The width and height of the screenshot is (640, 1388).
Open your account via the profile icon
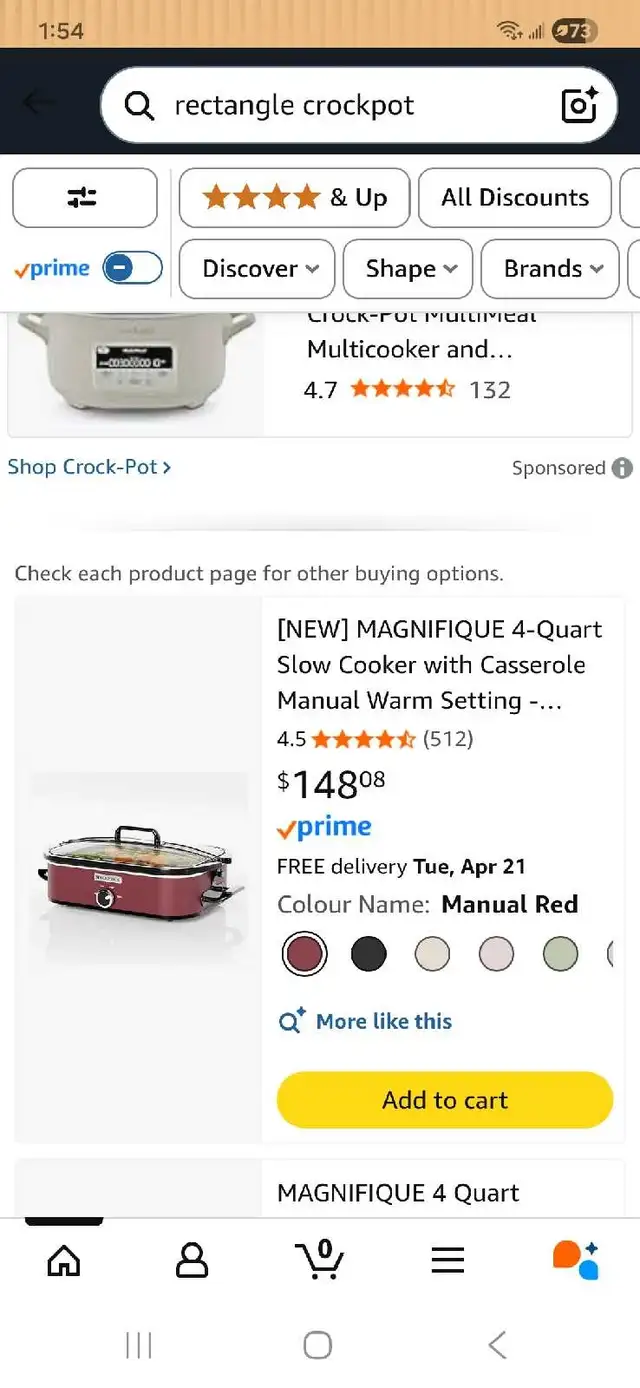pos(191,1260)
